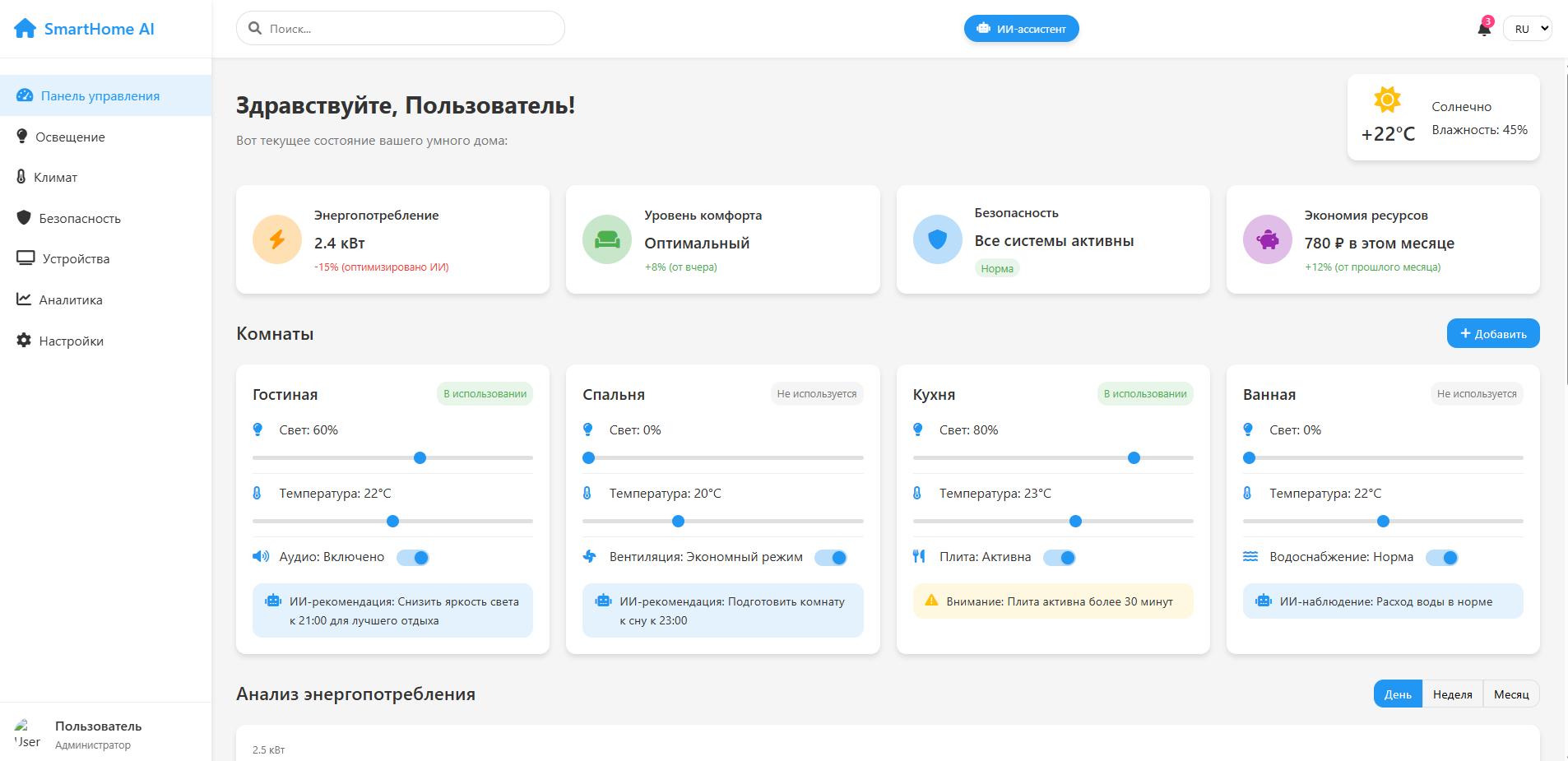Click the Добавить room button

tap(1493, 333)
